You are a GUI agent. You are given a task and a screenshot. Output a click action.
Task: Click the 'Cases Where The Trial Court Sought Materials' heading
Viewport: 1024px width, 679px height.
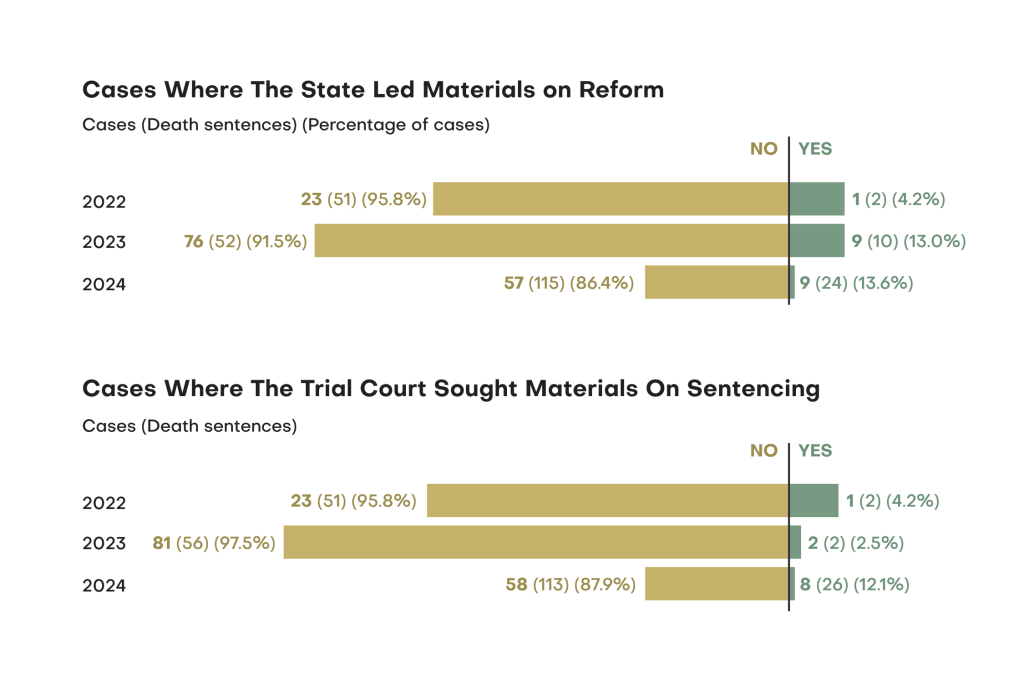click(450, 390)
